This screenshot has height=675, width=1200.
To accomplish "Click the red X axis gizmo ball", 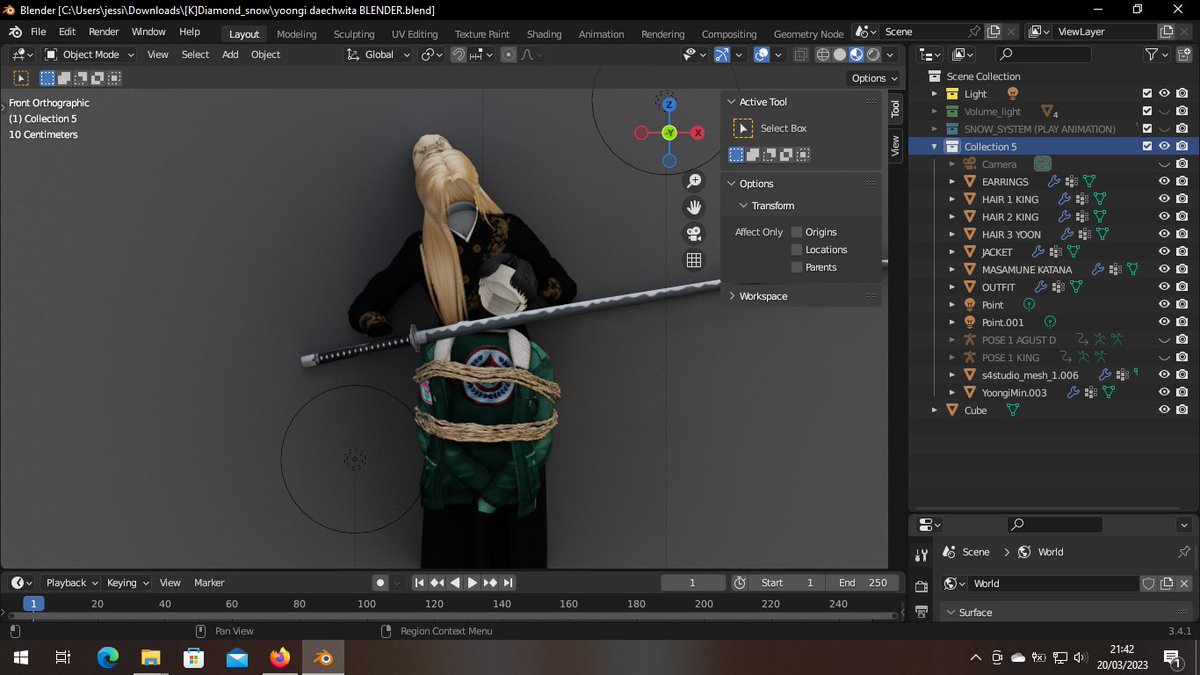I will tap(698, 132).
